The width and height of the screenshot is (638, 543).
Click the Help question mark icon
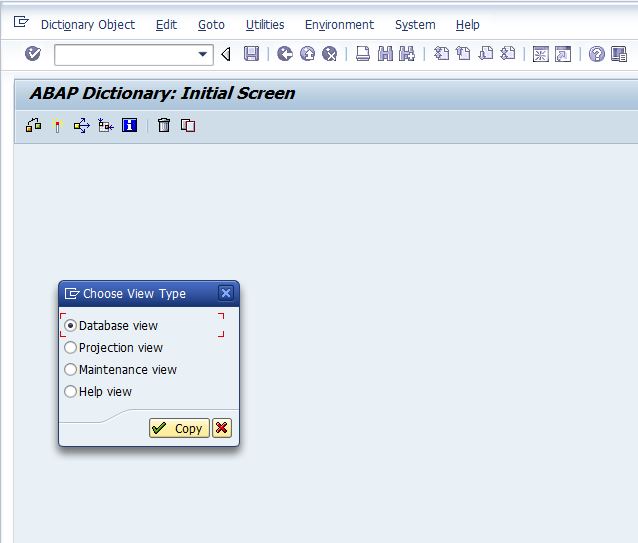pos(596,54)
